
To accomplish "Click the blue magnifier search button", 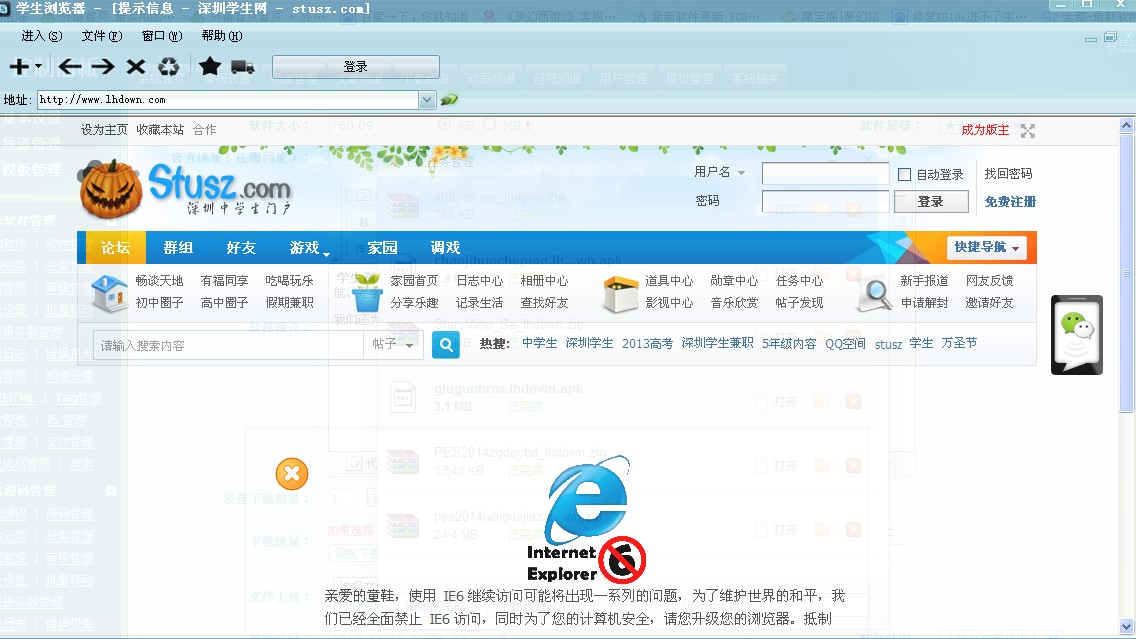I will pos(446,345).
